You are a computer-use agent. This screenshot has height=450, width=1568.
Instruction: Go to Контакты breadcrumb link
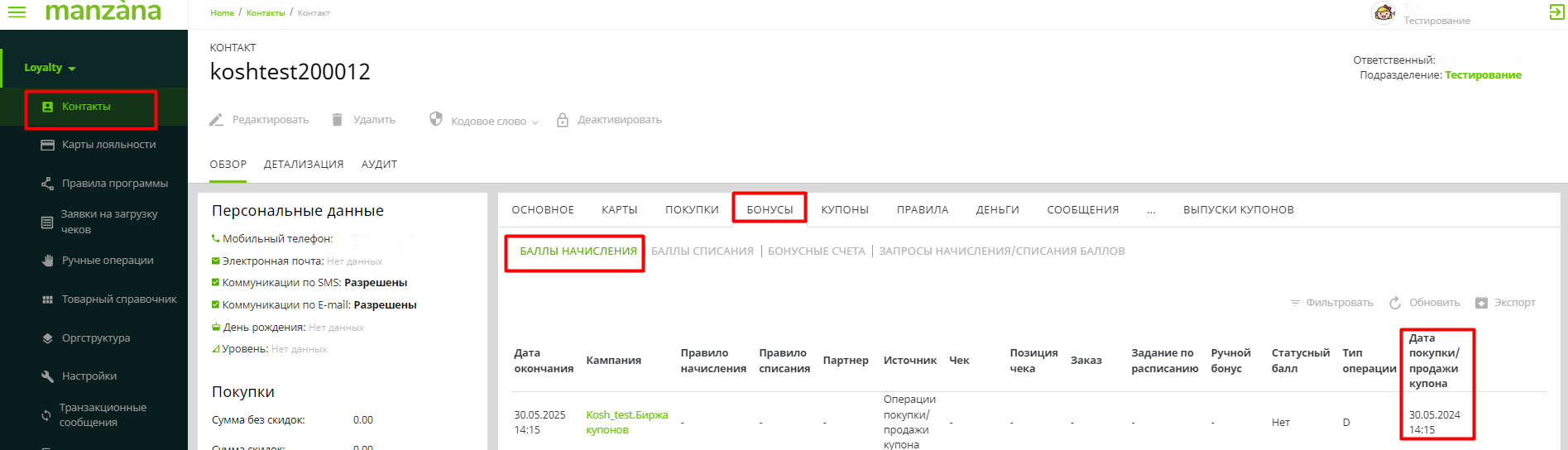(x=266, y=13)
